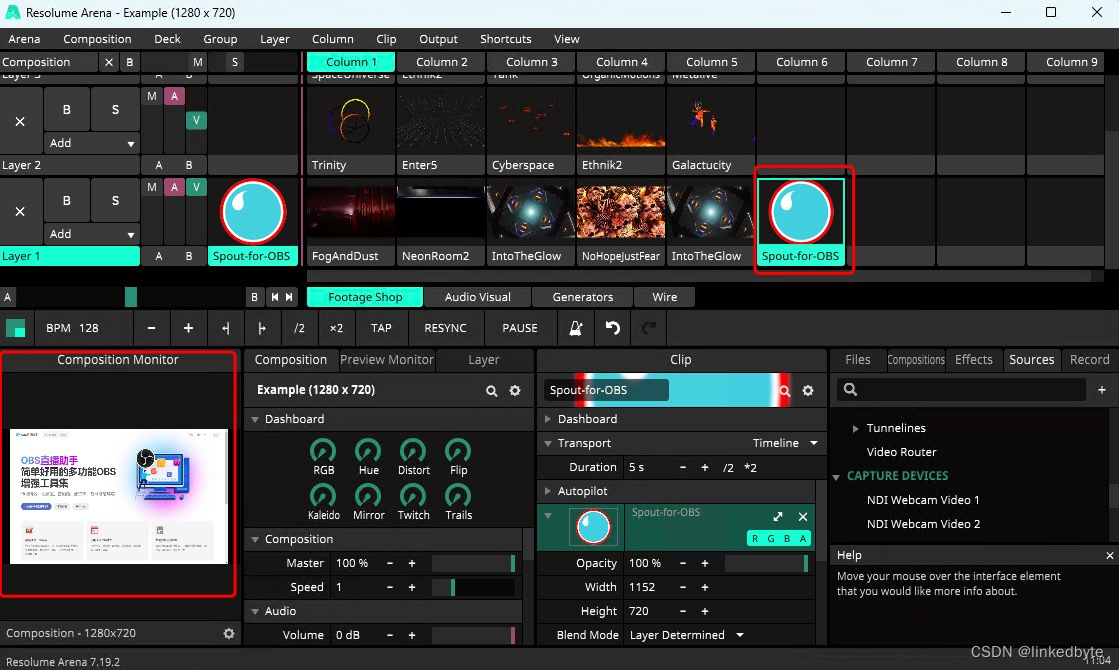Open the composition panel settings gear

[x=515, y=390]
